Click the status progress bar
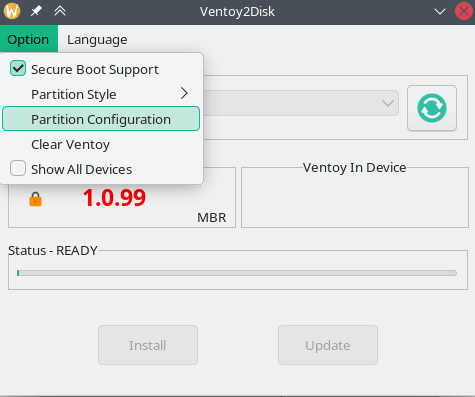475x397 pixels. tap(237, 273)
